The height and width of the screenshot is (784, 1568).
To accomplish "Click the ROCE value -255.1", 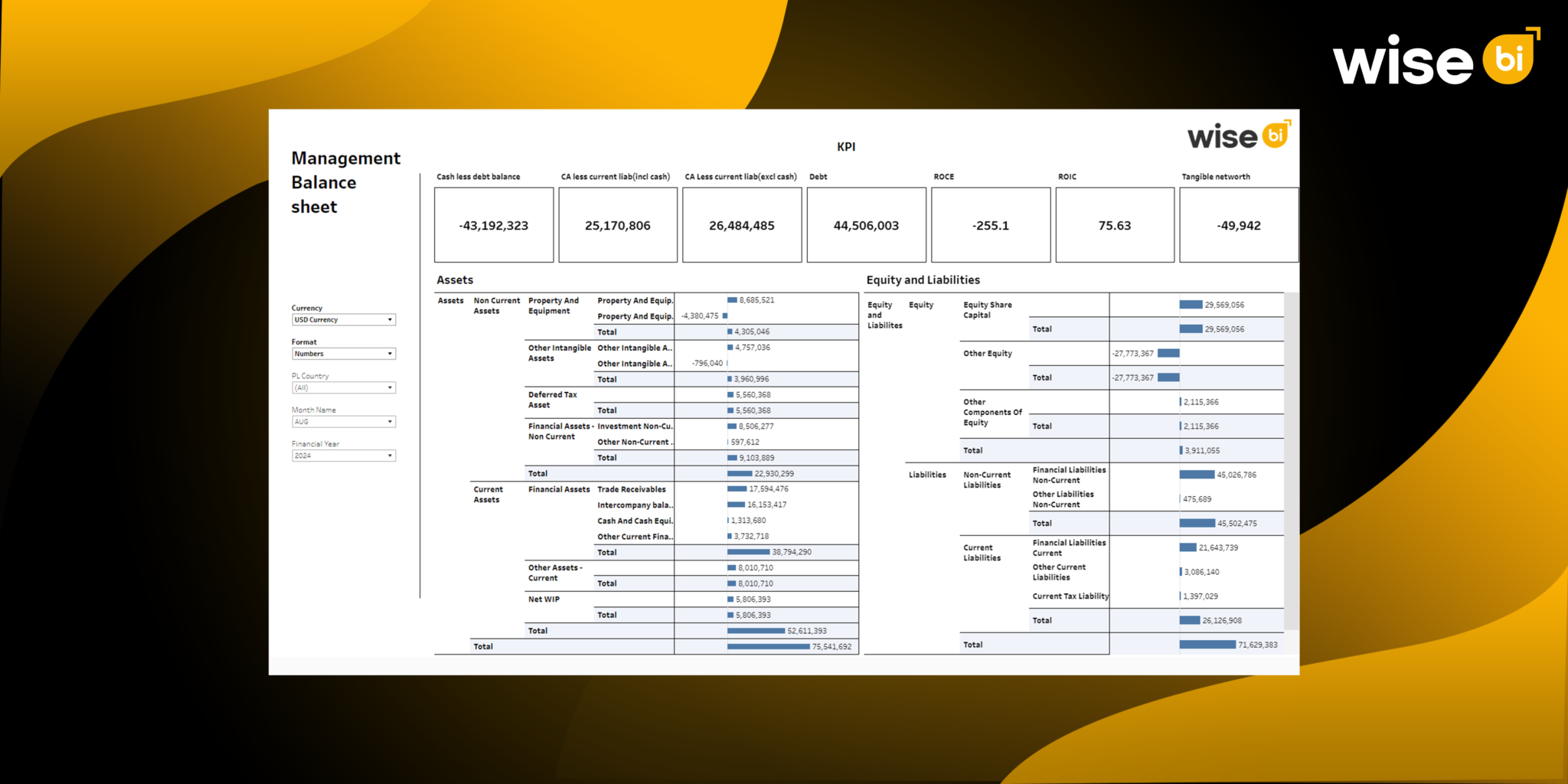I will click(990, 226).
